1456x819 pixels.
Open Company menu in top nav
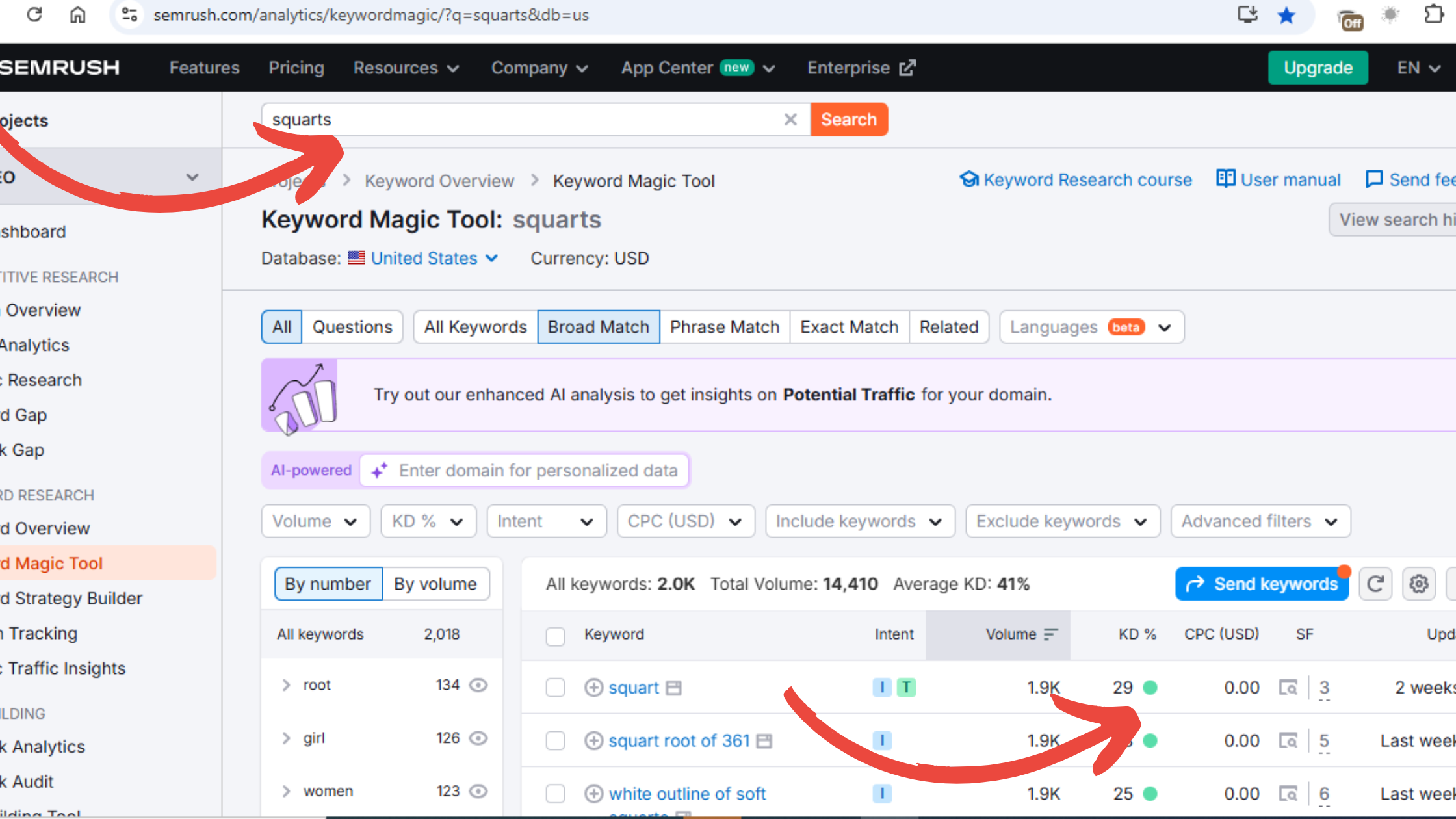coord(539,68)
